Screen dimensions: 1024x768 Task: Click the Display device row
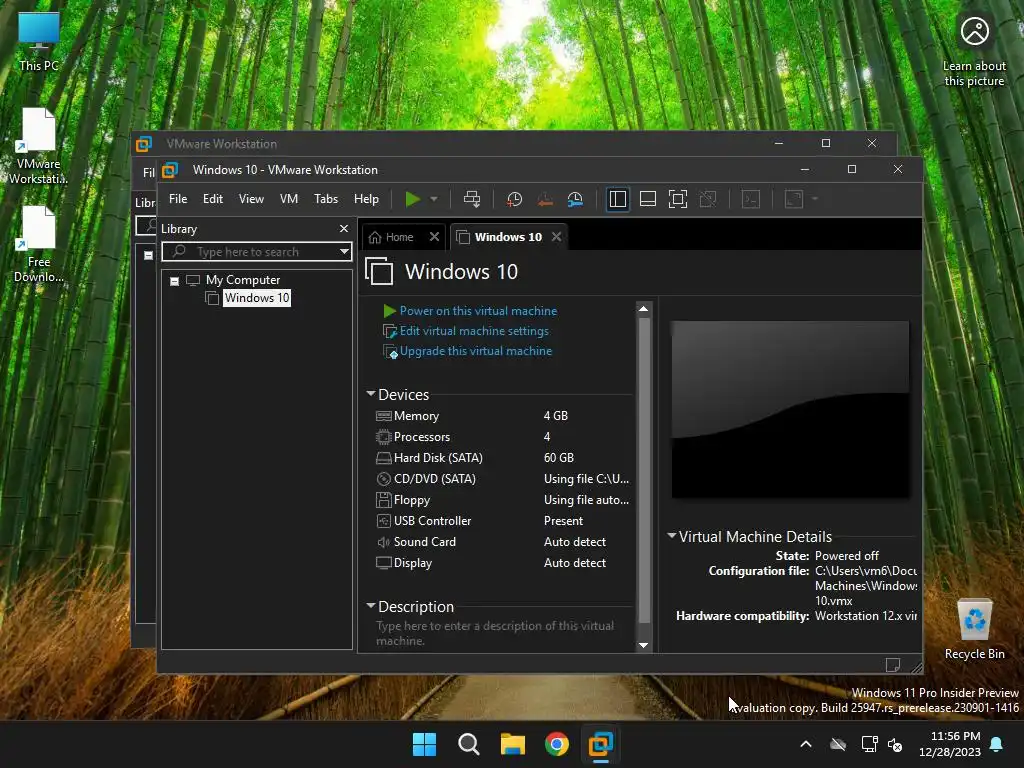(502, 562)
